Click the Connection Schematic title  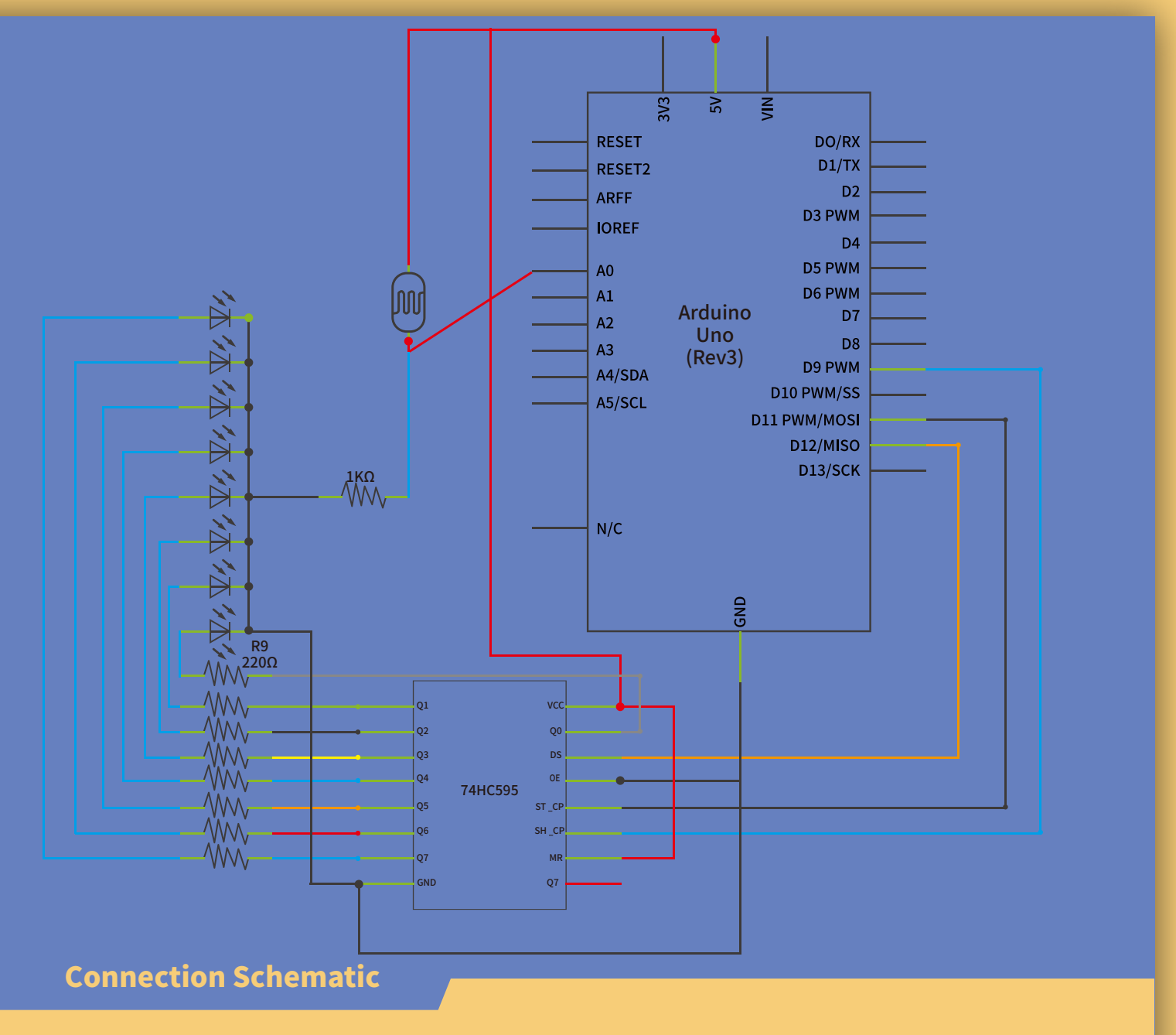tap(222, 977)
